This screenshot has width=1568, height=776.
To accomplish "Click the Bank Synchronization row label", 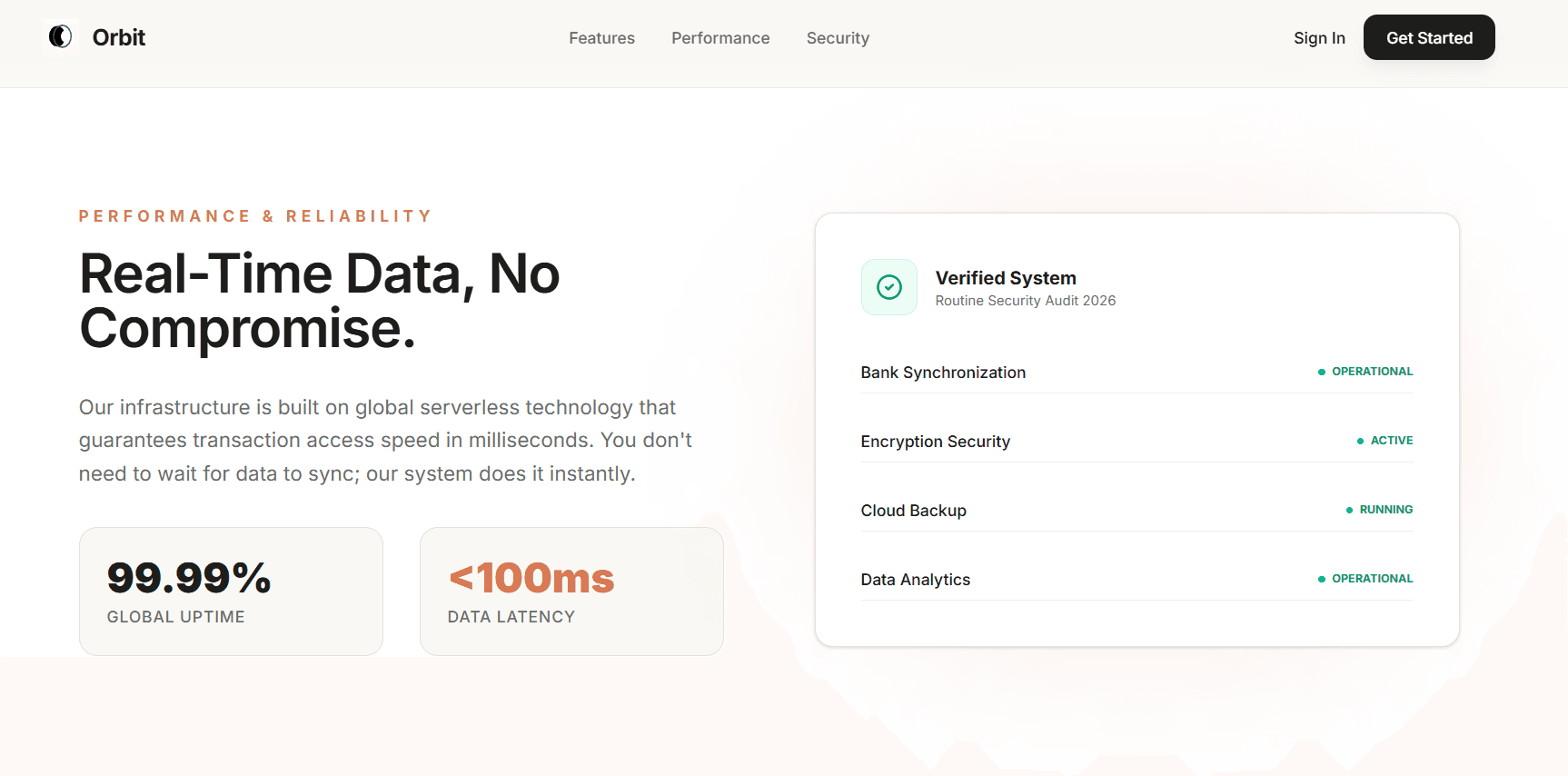I will coord(943,373).
